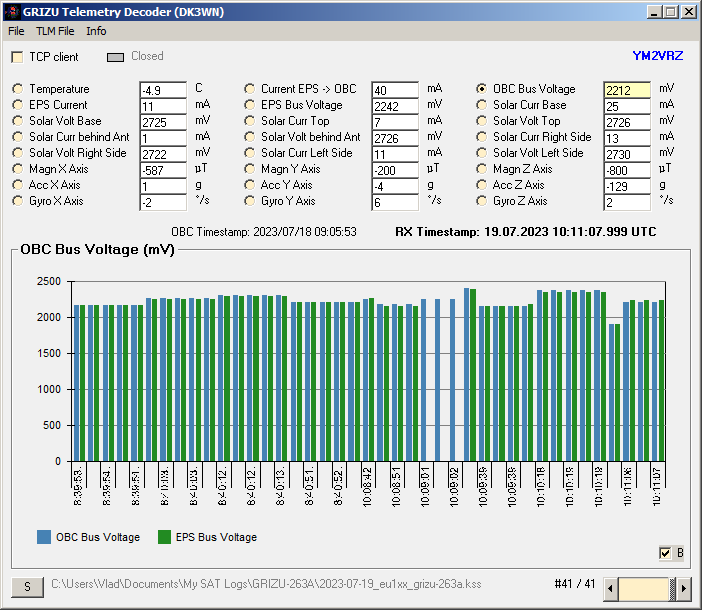Screen dimensions: 702x610
Task: Select Solar Volt behind Ant radio button
Action: pyautogui.click(x=249, y=137)
